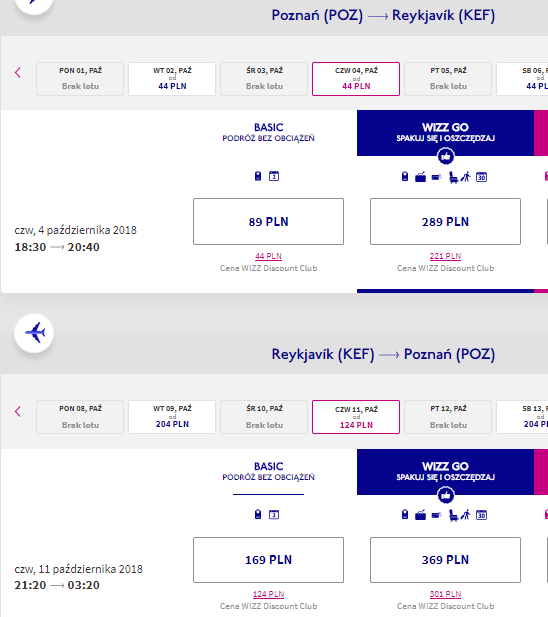Select the return date CZW 11, PAŹ at 124 PLN
This screenshot has height=617, width=548.
356,417
